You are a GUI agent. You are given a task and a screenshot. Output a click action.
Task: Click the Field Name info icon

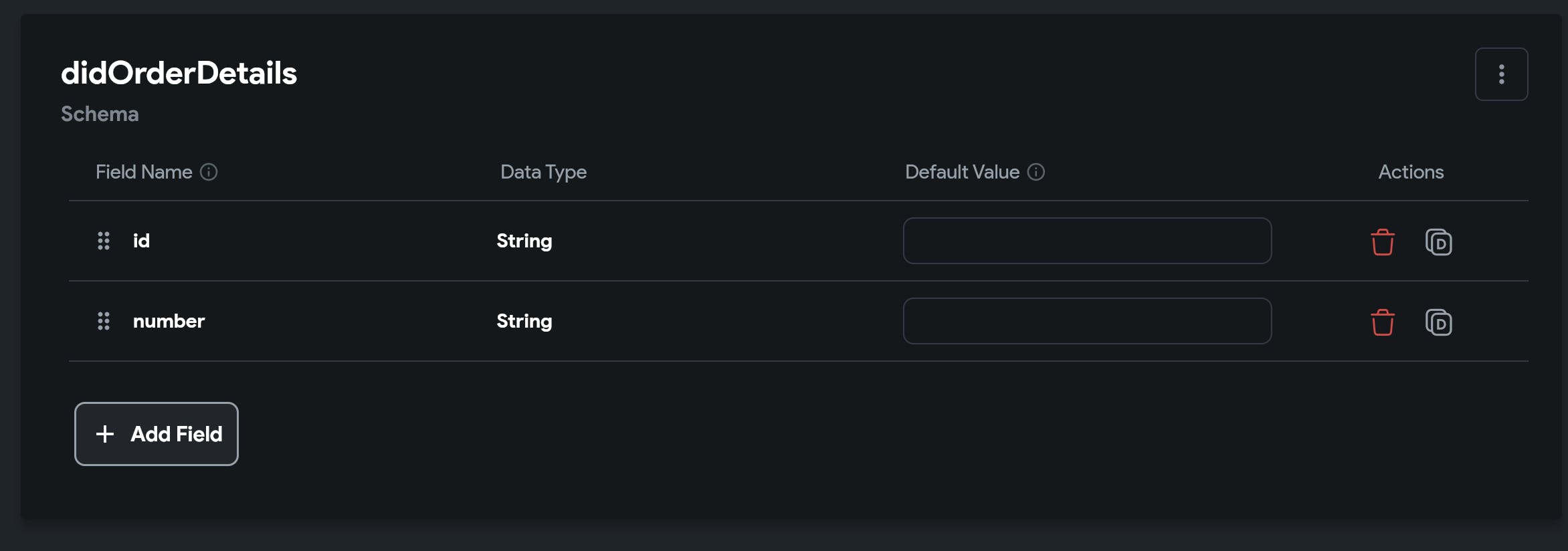pyautogui.click(x=209, y=173)
